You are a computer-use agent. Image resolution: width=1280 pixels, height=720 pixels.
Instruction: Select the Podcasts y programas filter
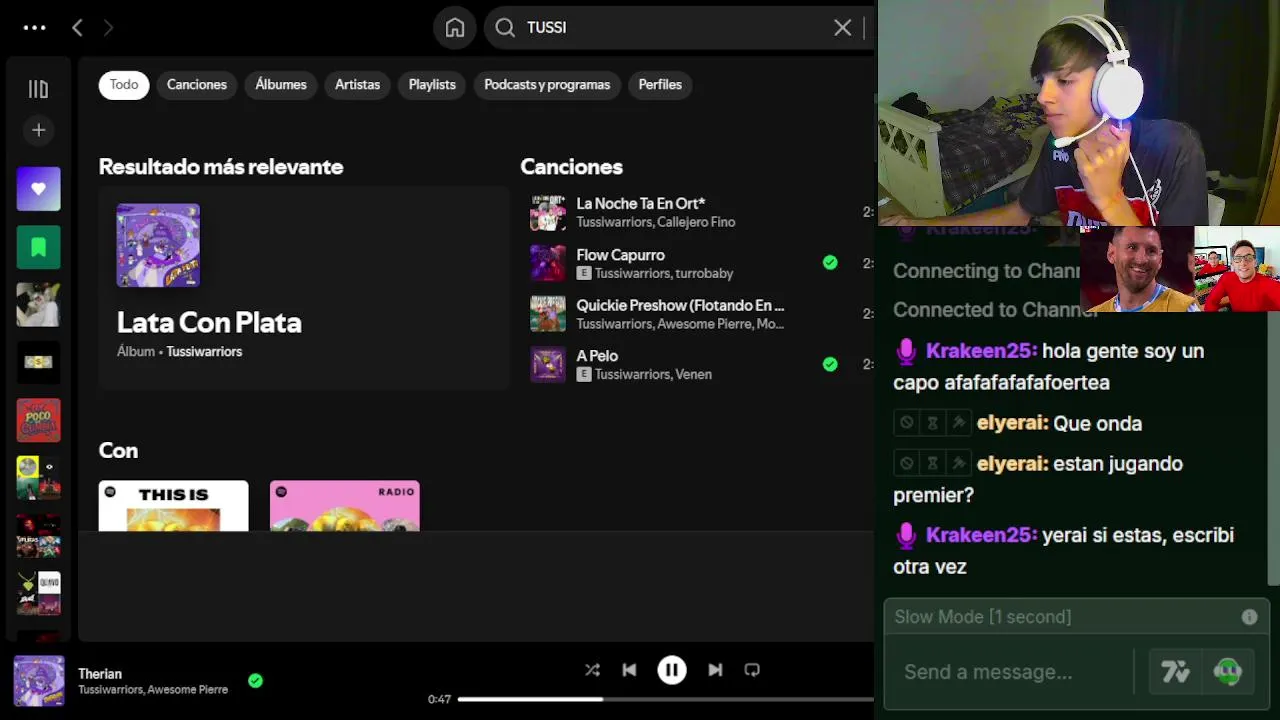pyautogui.click(x=547, y=85)
